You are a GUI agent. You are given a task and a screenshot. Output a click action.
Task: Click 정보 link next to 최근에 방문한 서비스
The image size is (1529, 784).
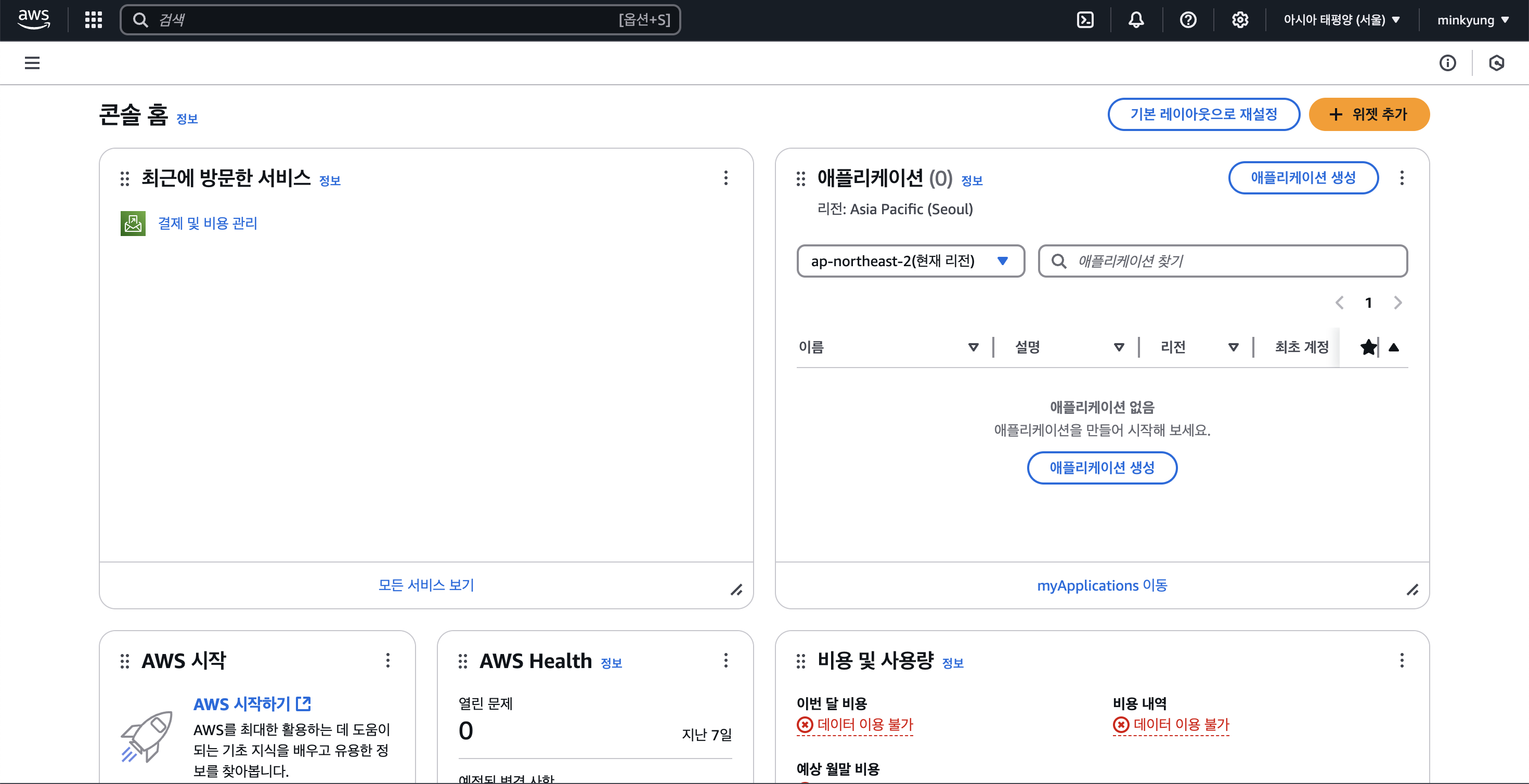(x=330, y=180)
